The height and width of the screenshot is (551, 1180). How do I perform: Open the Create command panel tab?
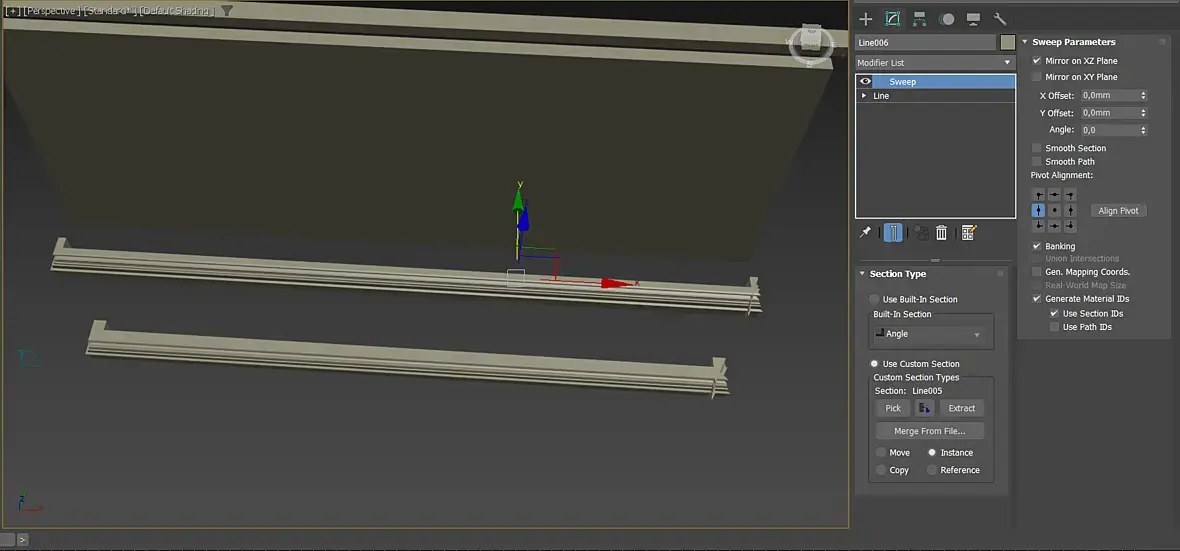point(865,19)
